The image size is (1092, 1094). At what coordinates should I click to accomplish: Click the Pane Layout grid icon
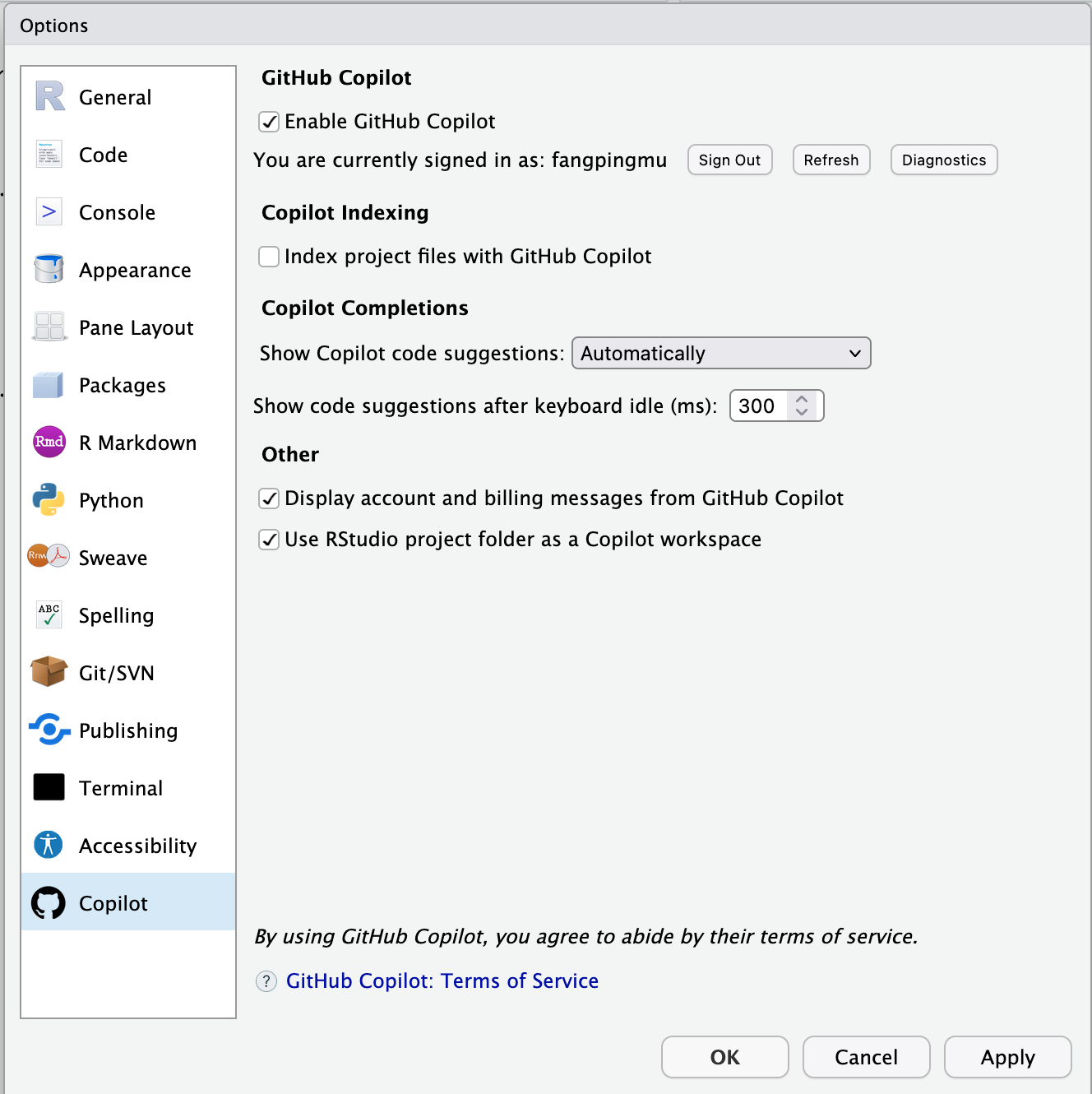pos(49,327)
